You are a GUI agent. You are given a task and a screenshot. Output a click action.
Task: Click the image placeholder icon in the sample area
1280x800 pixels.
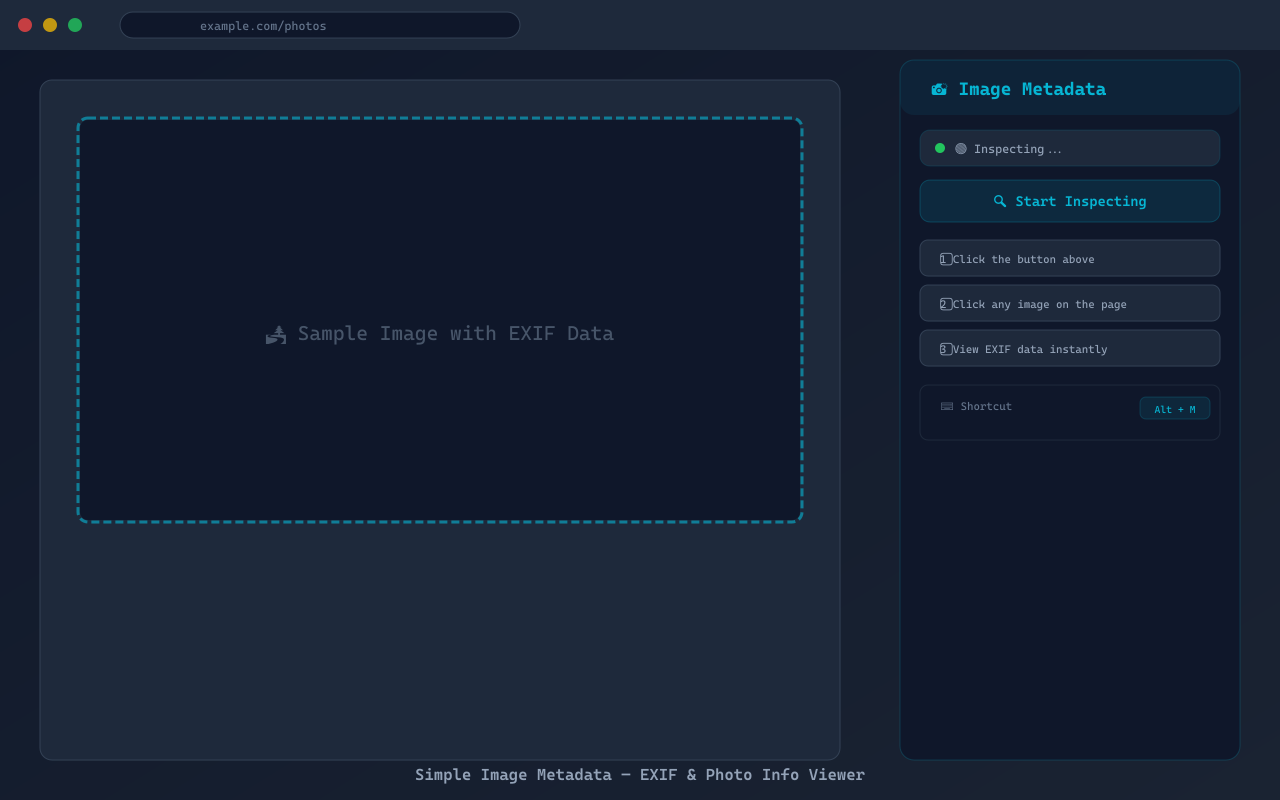275,334
